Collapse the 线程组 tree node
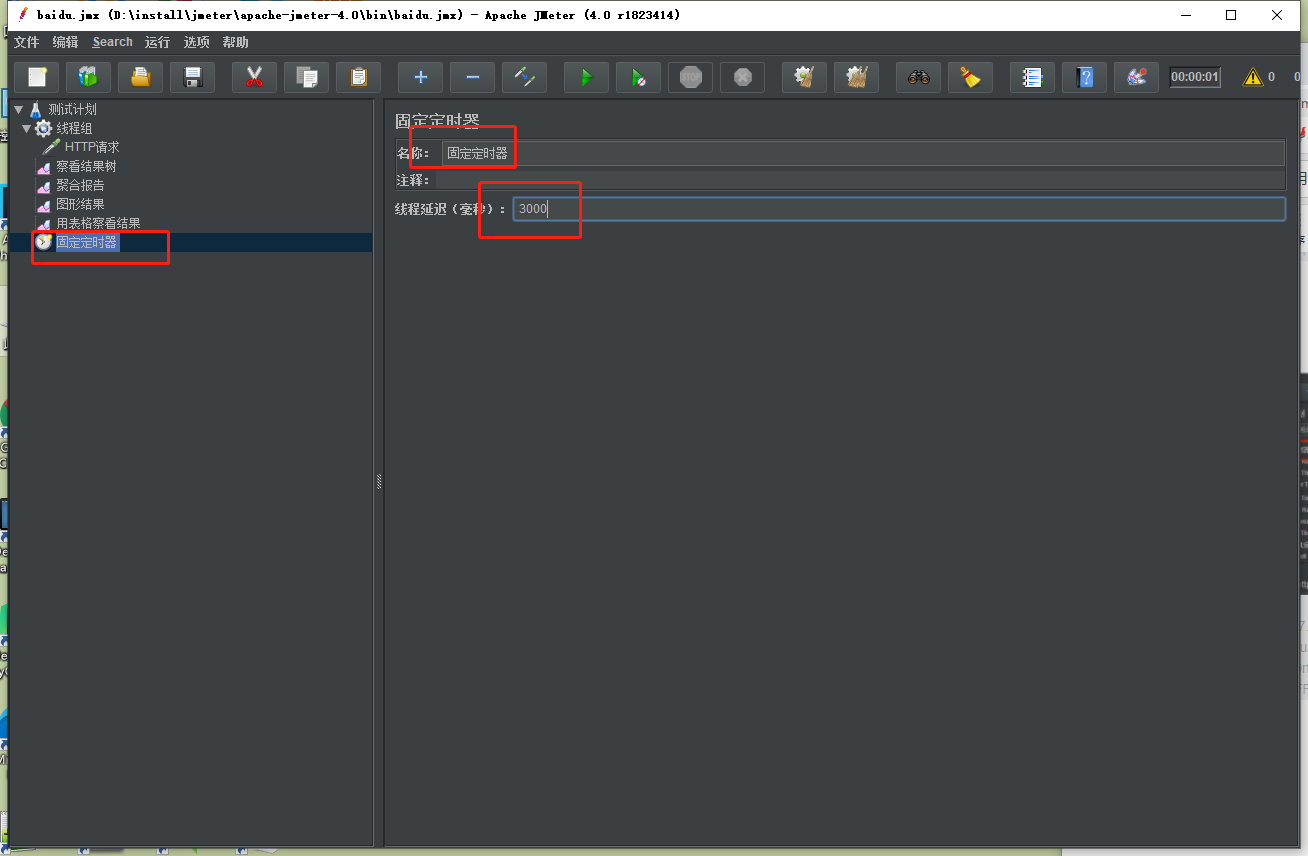This screenshot has height=856, width=1308. tap(27, 128)
